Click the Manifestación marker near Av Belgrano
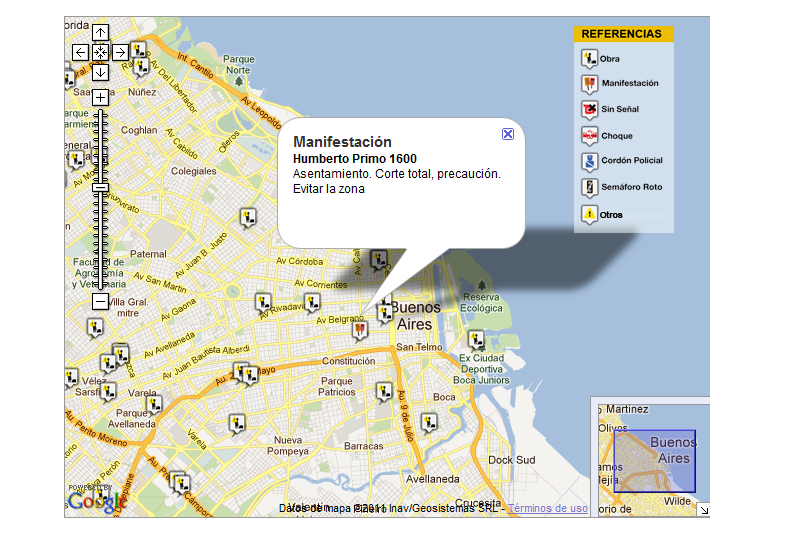This screenshot has width=788, height=540. click(359, 332)
